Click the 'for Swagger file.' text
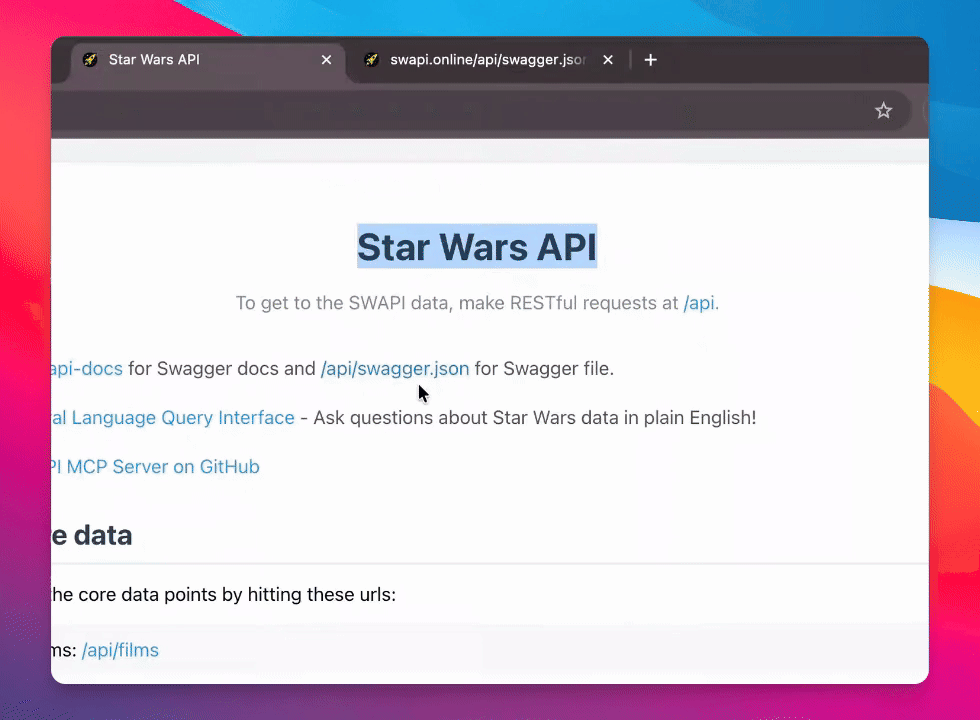980x720 pixels. point(544,369)
